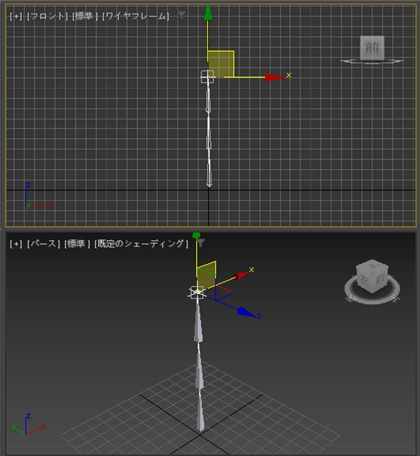The image size is (420, 456).
Task: Select the upper shaded bone in Perspective viewport
Action: pyautogui.click(x=198, y=322)
